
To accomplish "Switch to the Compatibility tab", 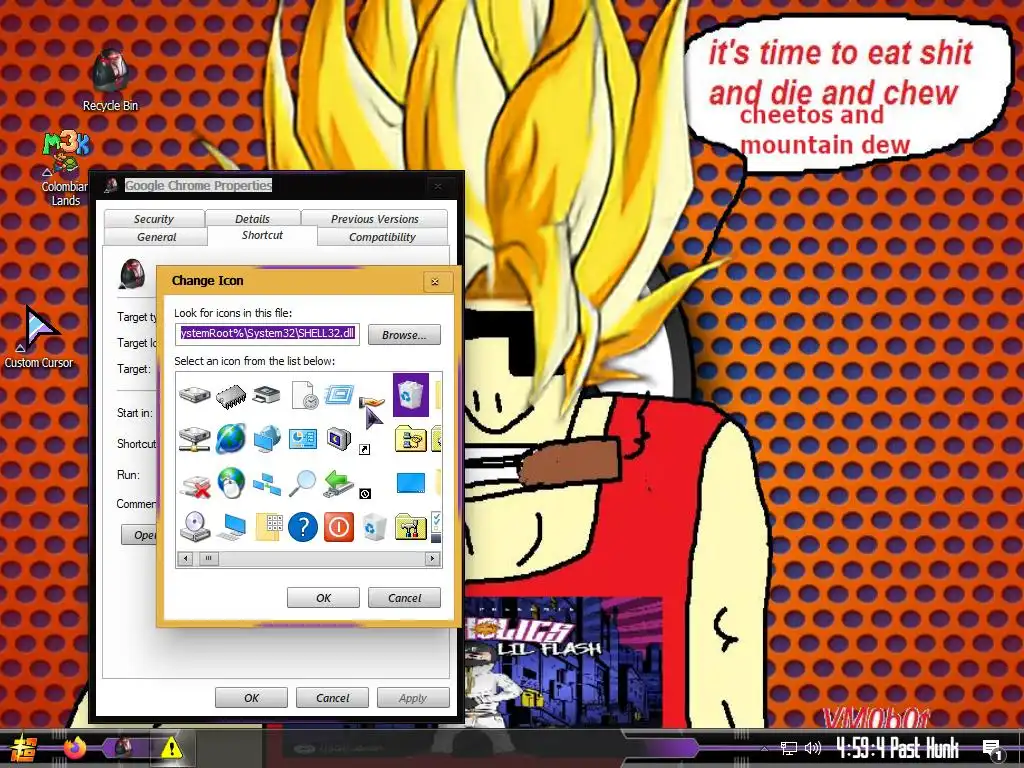I will (382, 237).
